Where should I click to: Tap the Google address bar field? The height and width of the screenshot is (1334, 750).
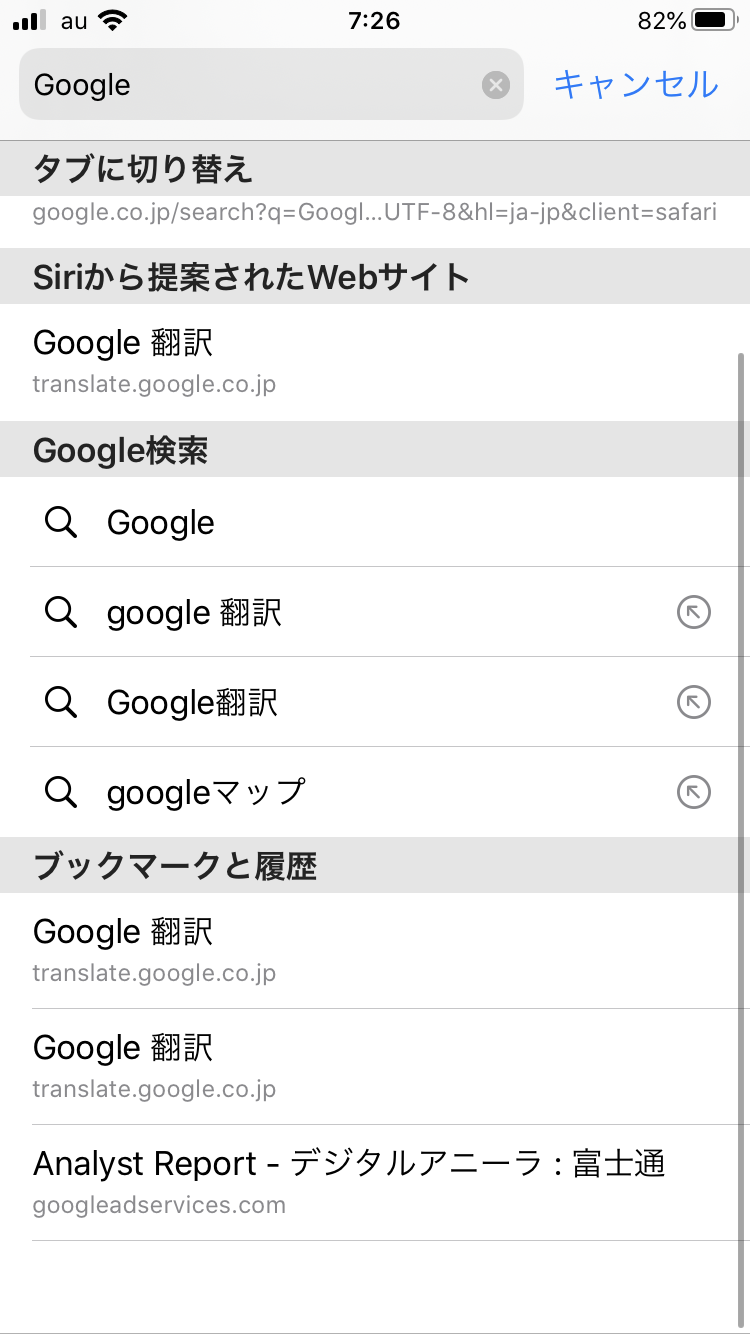[x=250, y=85]
